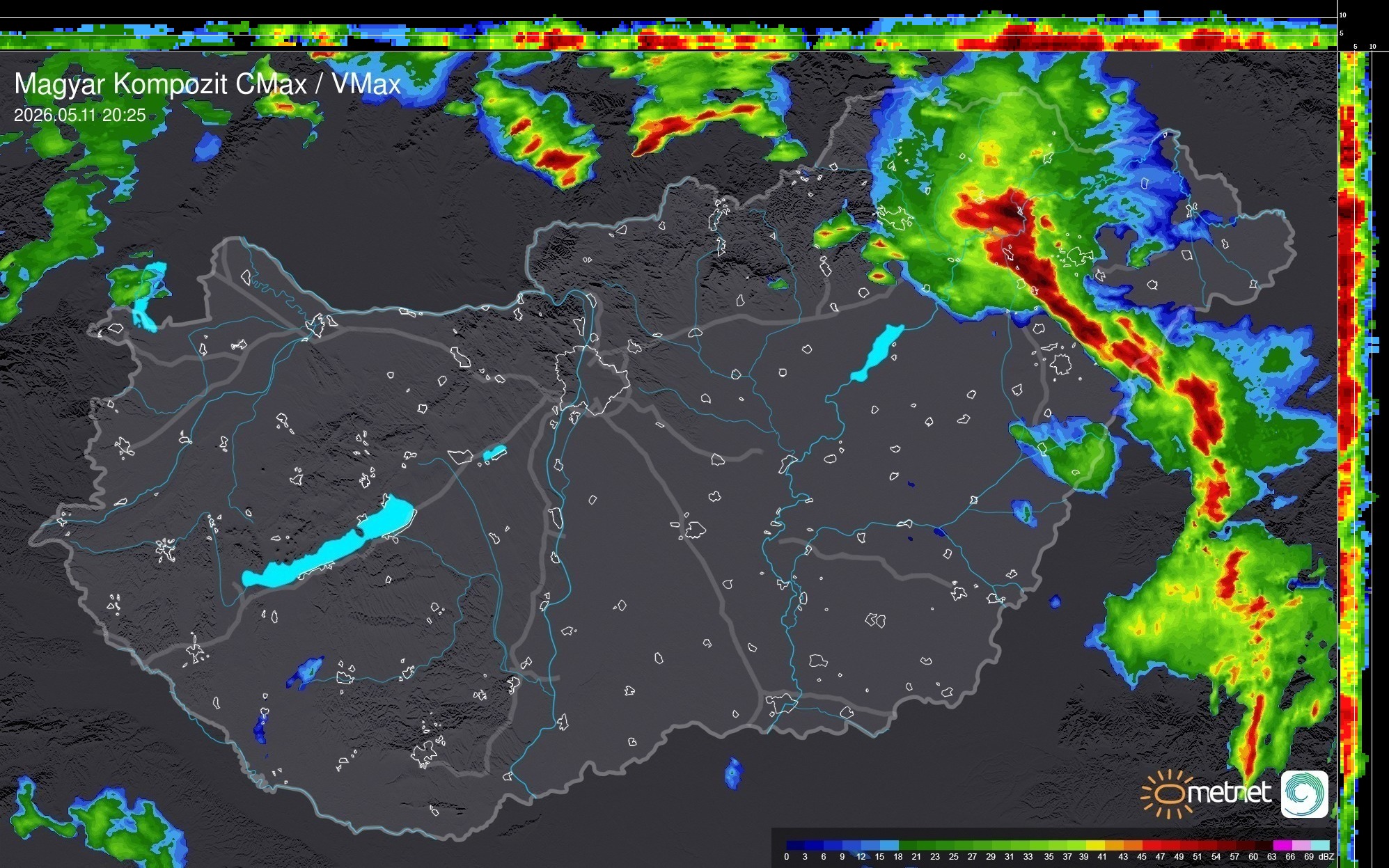Image resolution: width=1389 pixels, height=868 pixels.
Task: Click the metnet wordmark text
Action: click(1229, 793)
